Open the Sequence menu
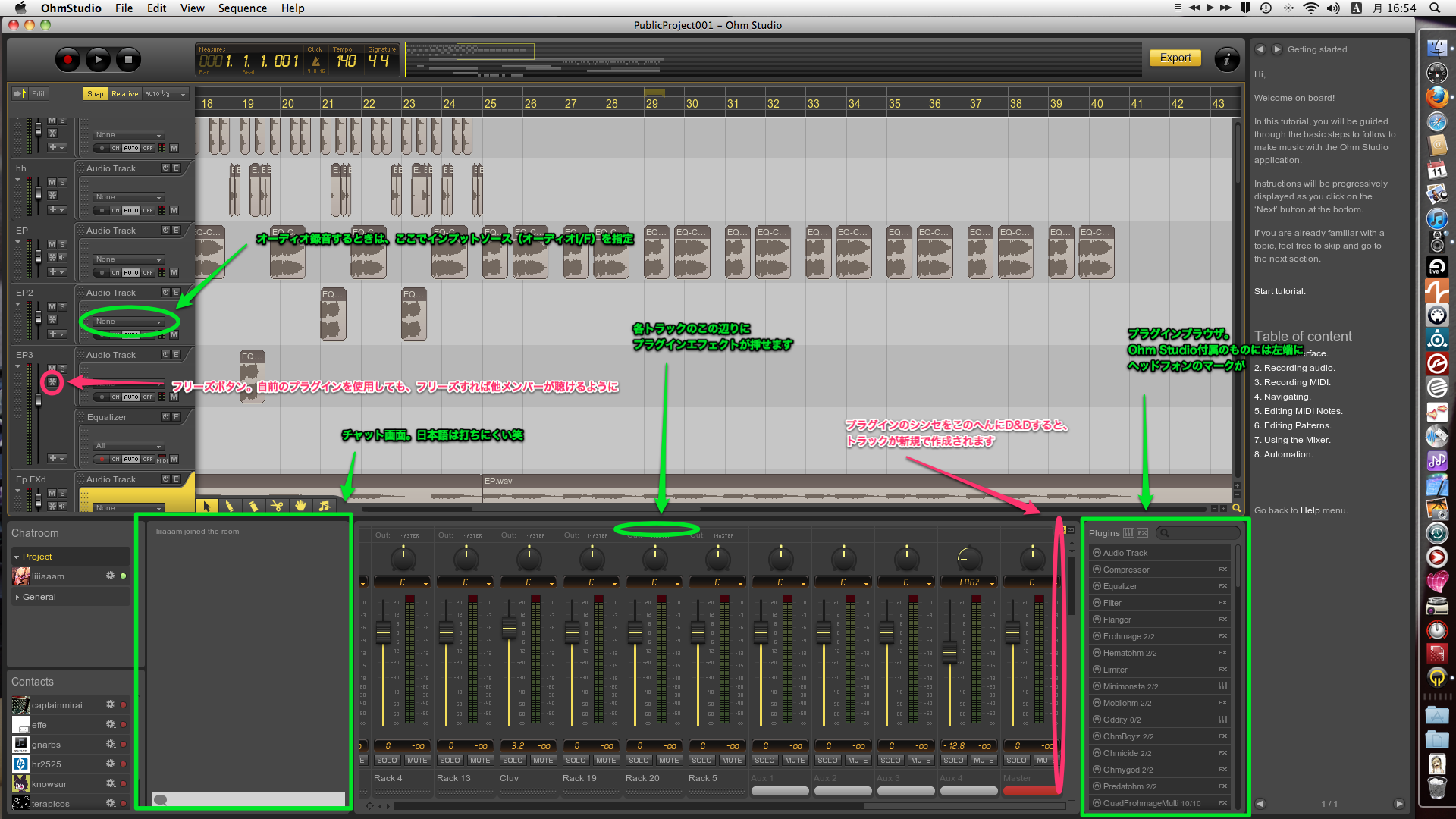The height and width of the screenshot is (819, 1456). coord(242,8)
